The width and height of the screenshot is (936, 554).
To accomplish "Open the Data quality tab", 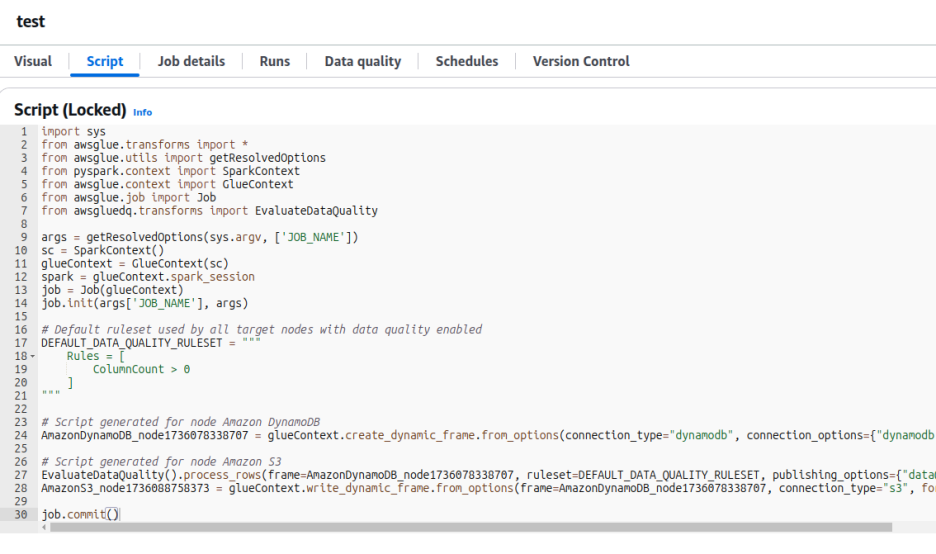I will [362, 61].
